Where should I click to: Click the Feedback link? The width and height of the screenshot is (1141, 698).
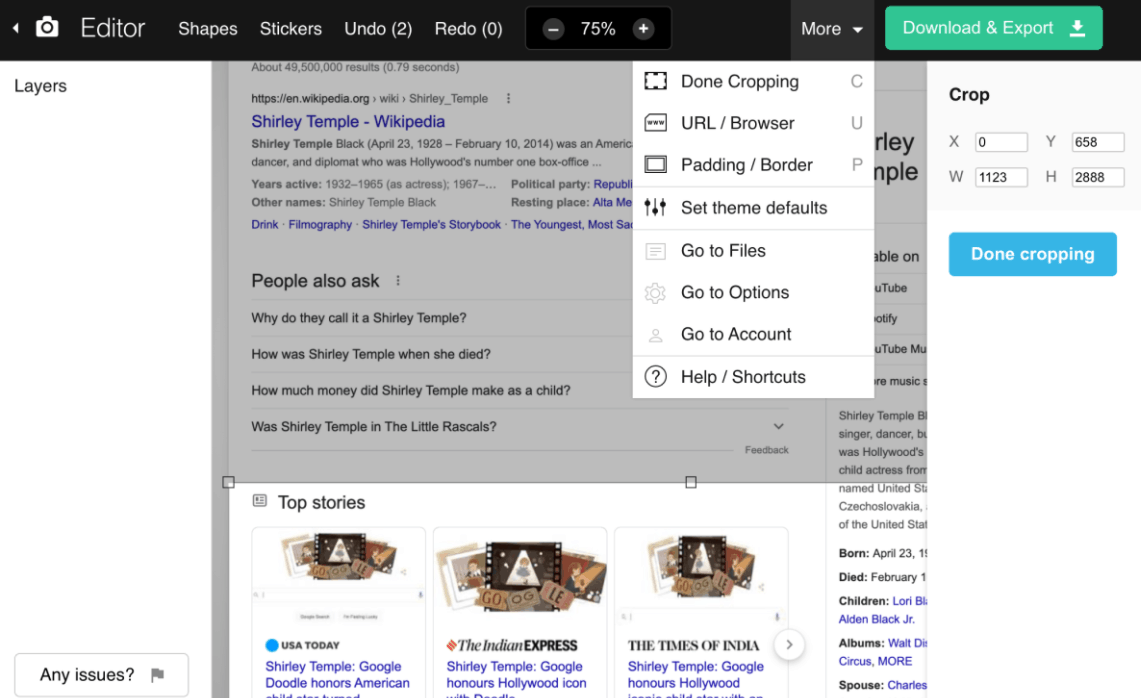pos(766,450)
